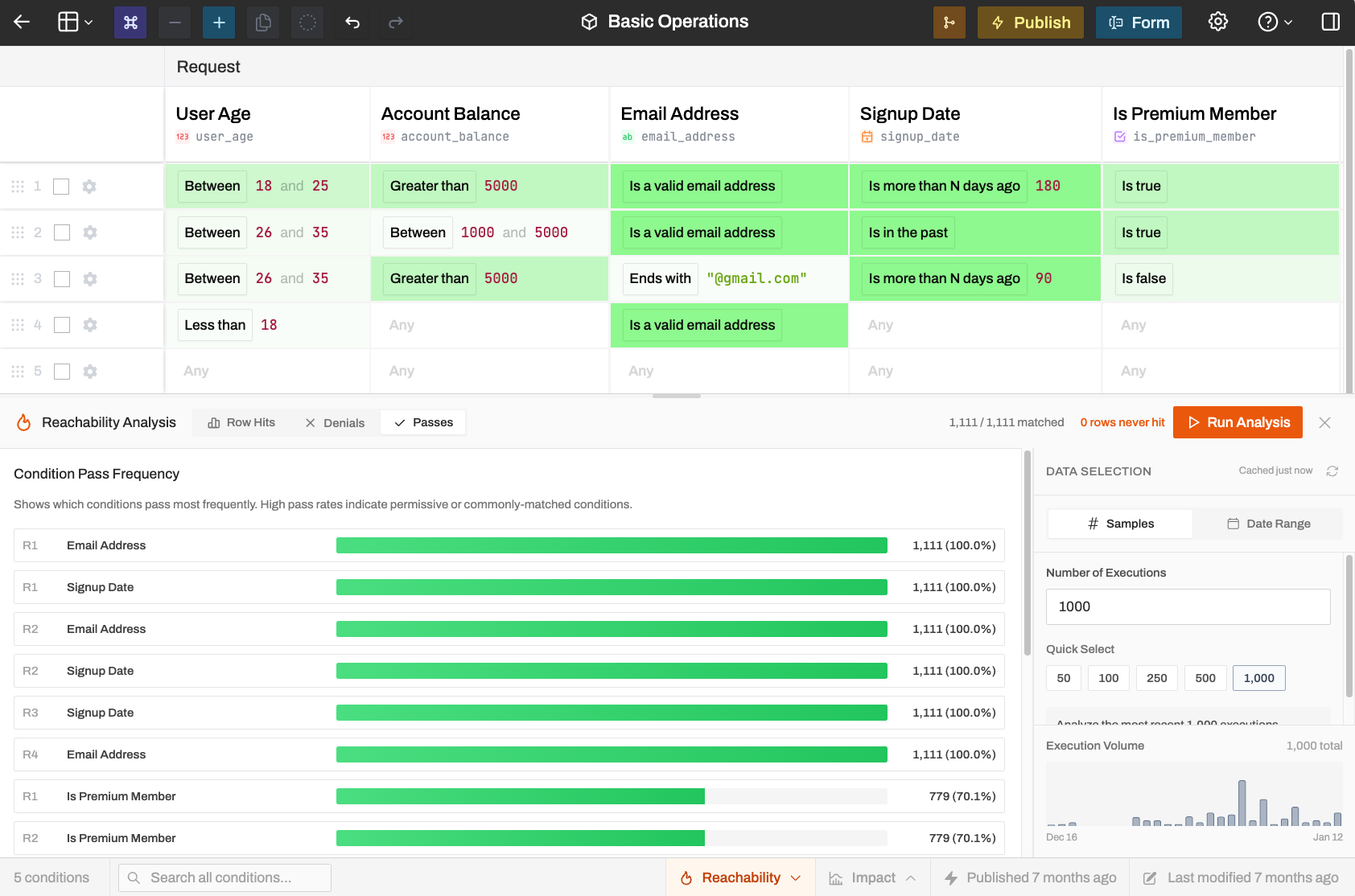Open row 3 'Is false' premium operator
1355x896 pixels.
click(1143, 278)
